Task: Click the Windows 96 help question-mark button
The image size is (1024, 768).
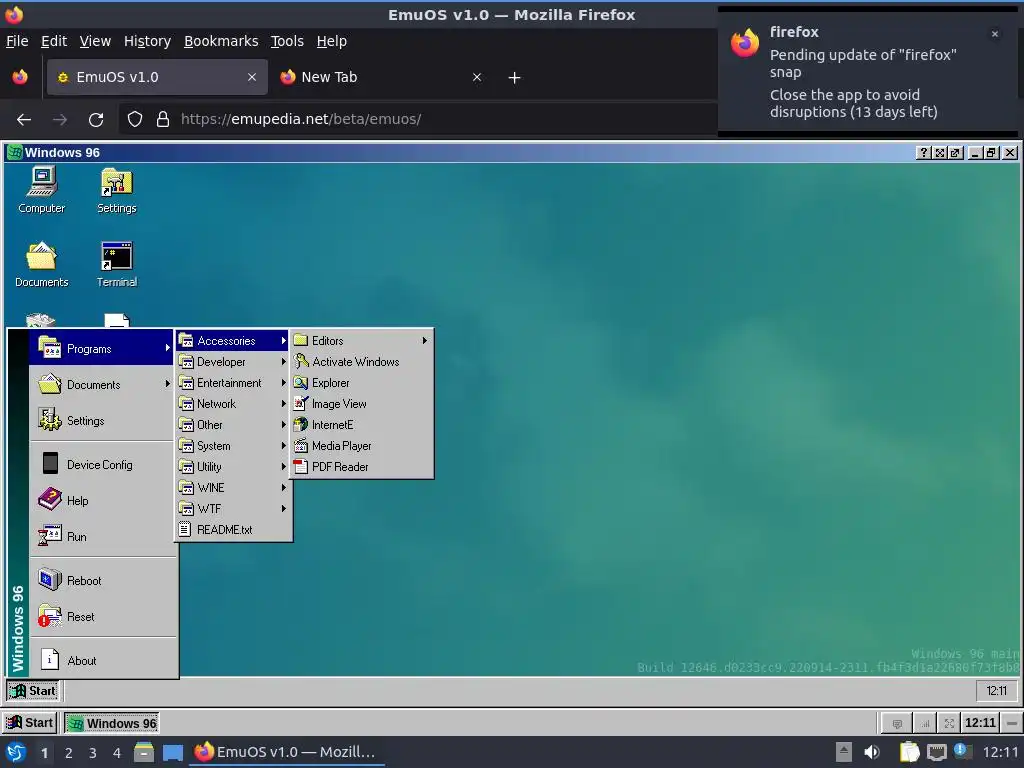Action: tap(923, 153)
